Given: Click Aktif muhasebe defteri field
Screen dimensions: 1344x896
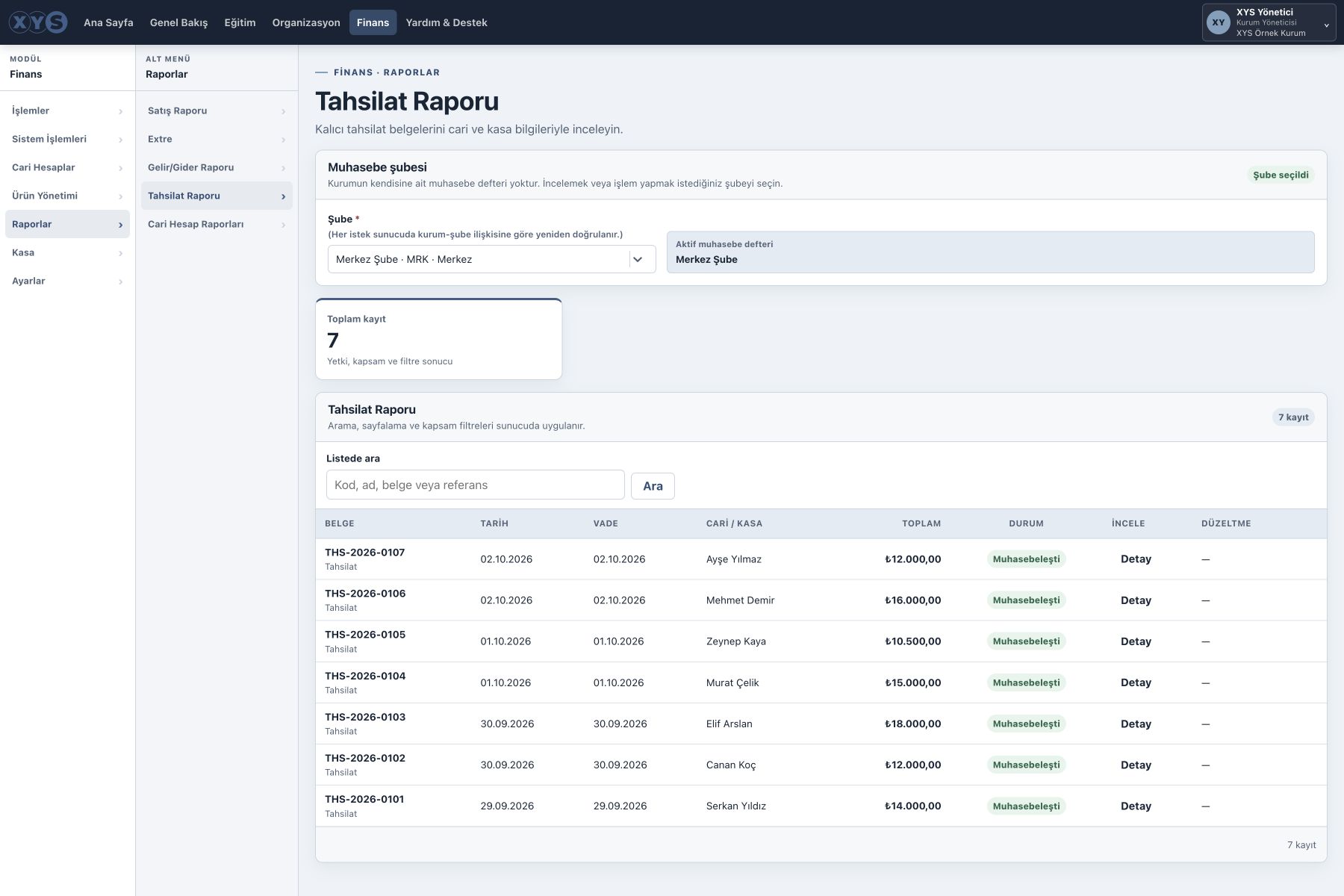Looking at the screenshot, I should point(990,252).
